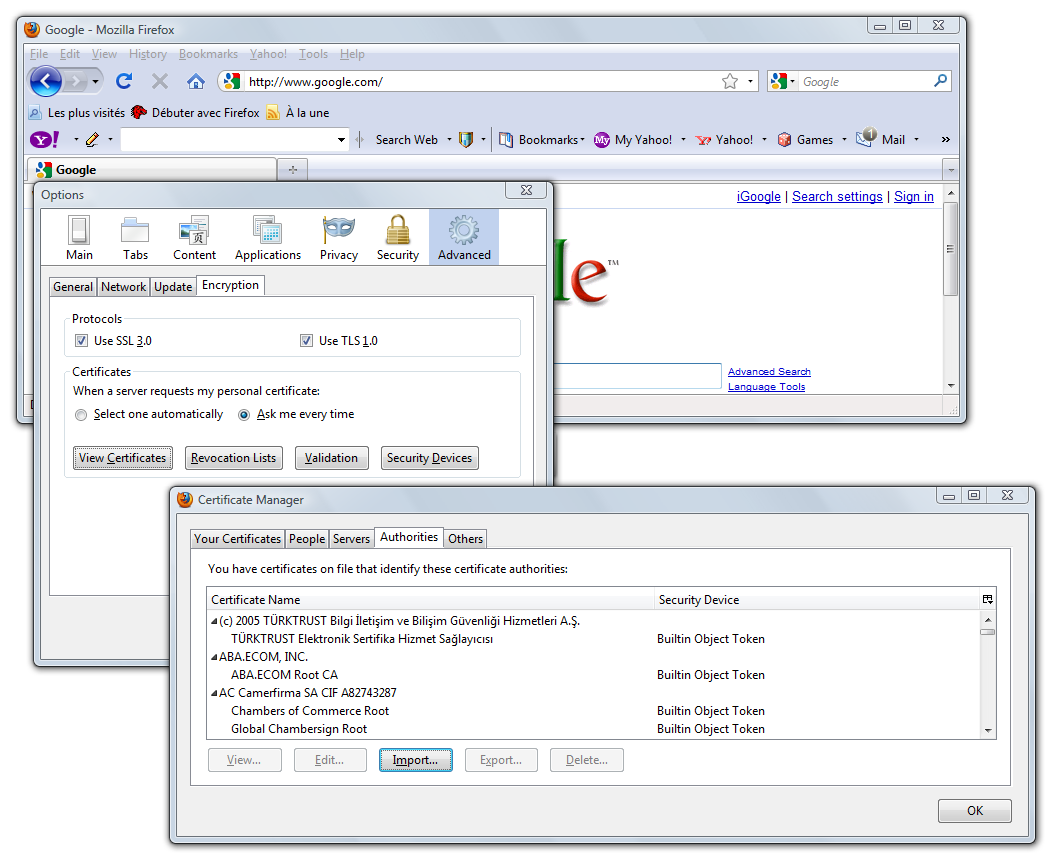The height and width of the screenshot is (861, 1053).
Task: Click the Yahoo! toolbar logo
Action: click(x=45, y=139)
